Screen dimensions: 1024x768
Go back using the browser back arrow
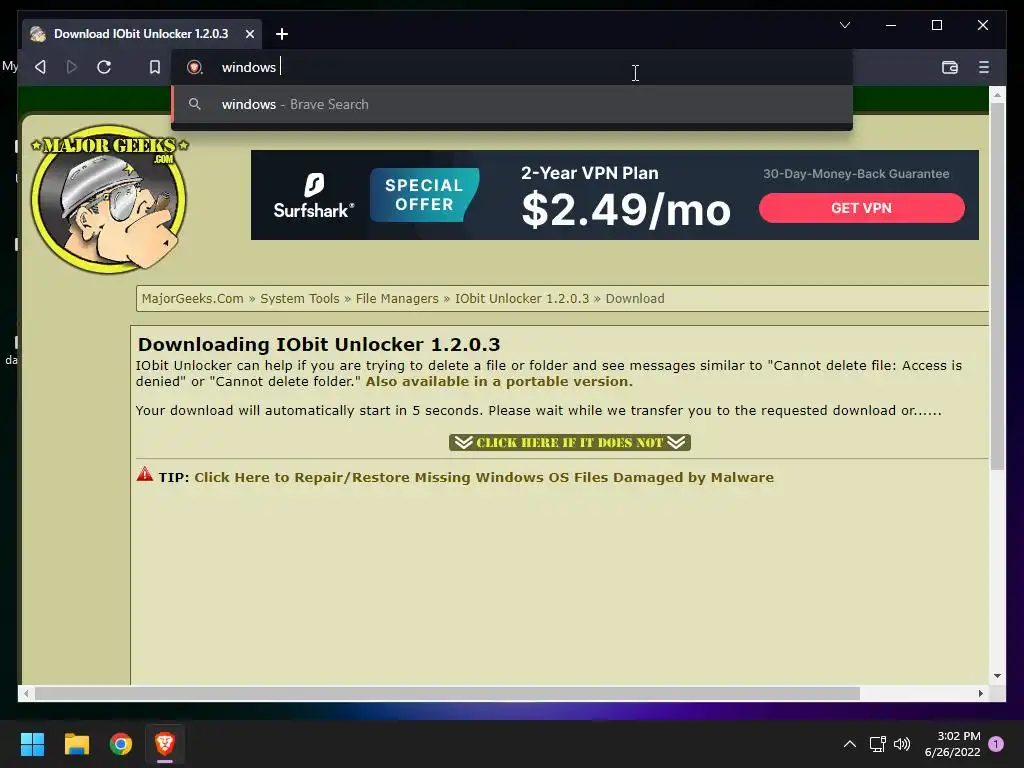40,67
